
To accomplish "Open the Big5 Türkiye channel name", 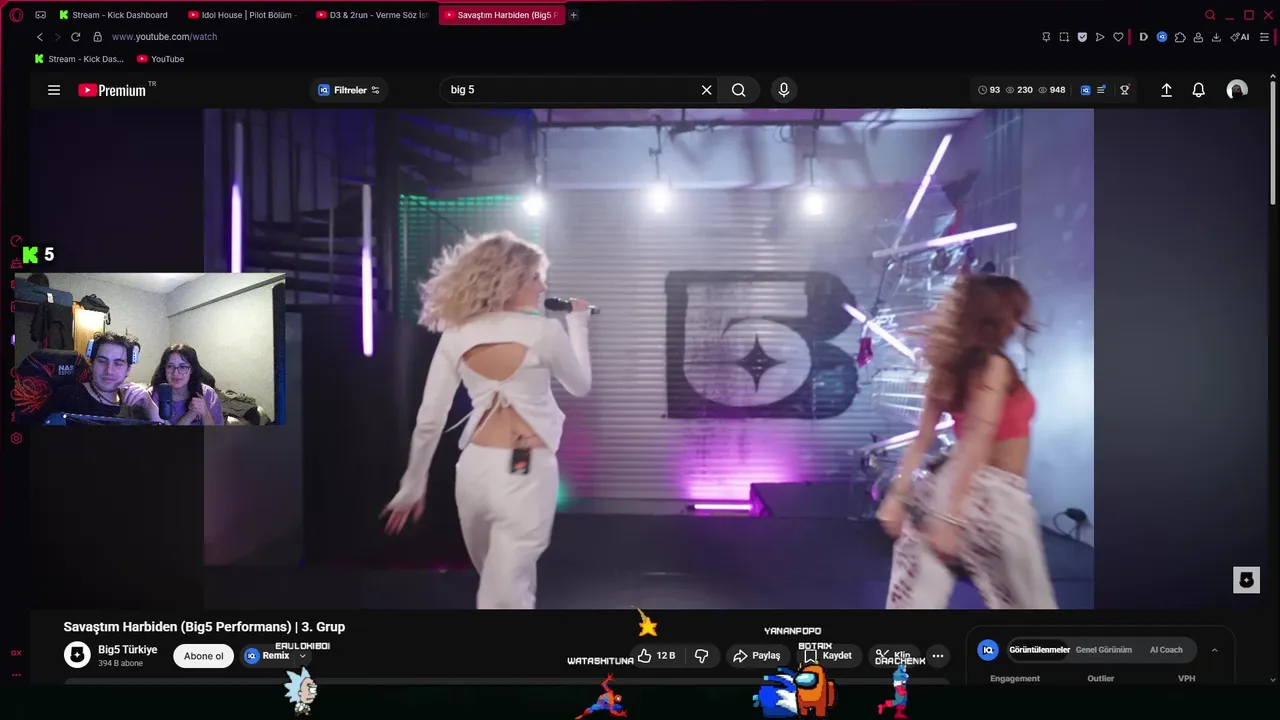I will (127, 650).
